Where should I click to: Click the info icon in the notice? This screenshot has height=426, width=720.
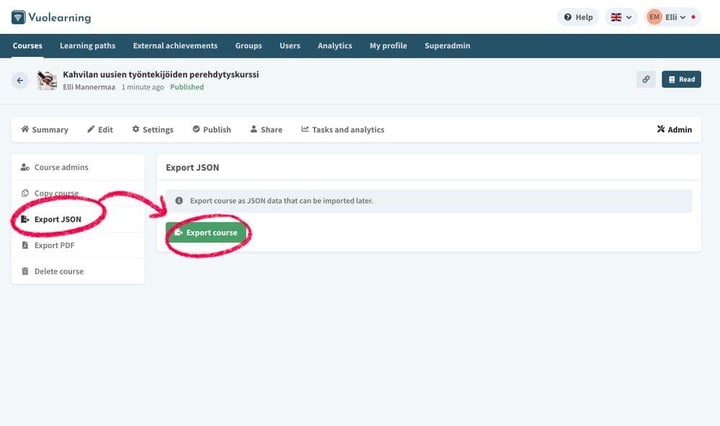click(179, 201)
